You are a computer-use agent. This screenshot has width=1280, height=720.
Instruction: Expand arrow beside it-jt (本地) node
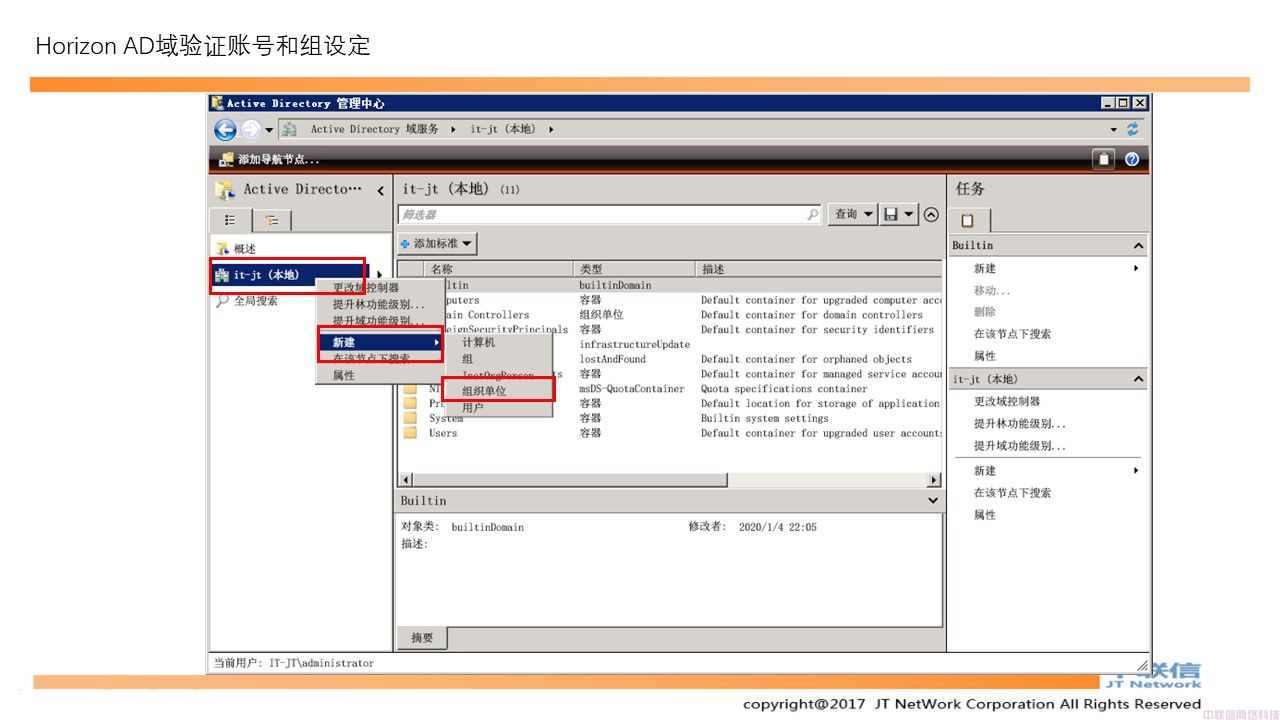pos(379,275)
